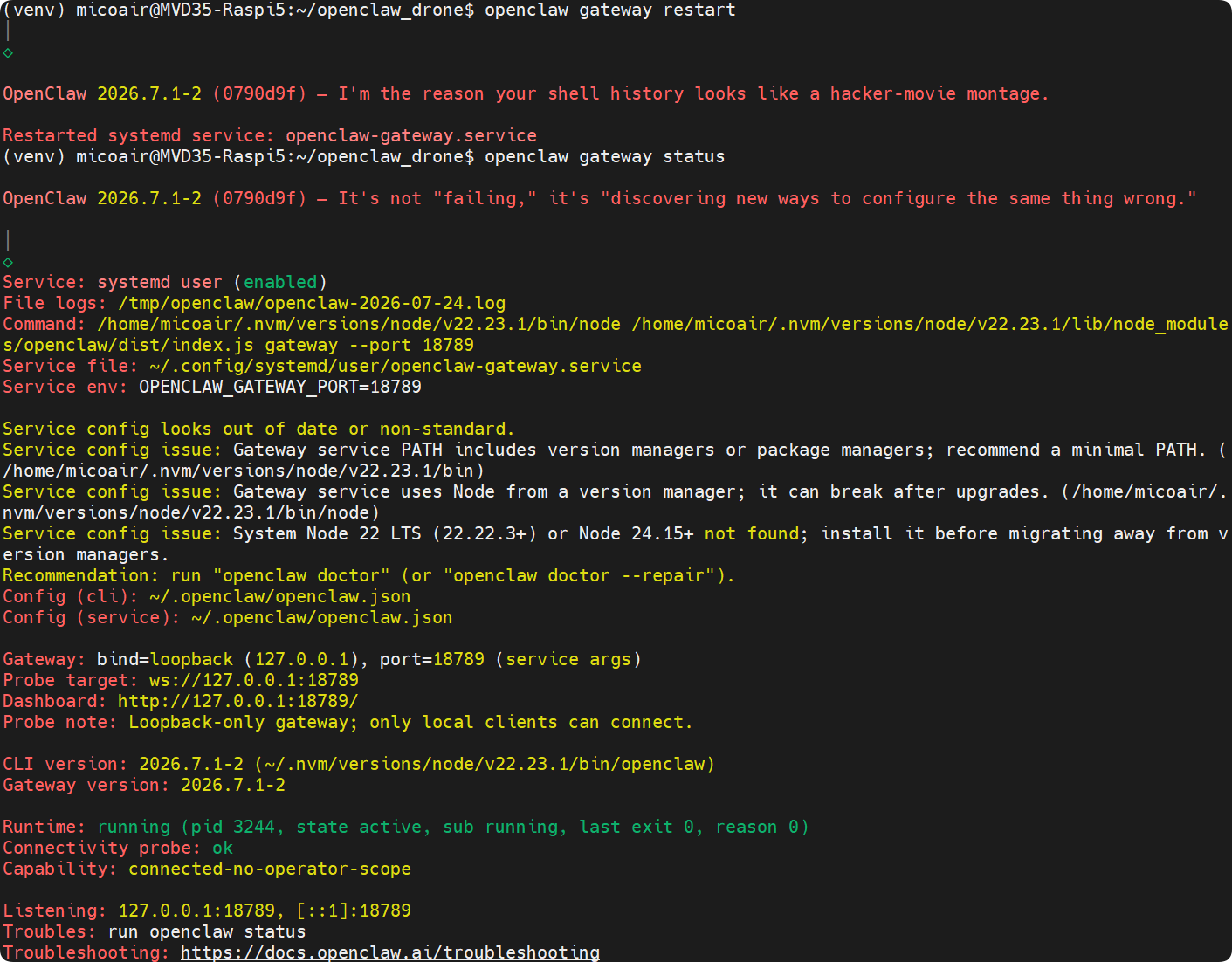Click the 'hacker-movie montage' tagline text

(x=934, y=93)
